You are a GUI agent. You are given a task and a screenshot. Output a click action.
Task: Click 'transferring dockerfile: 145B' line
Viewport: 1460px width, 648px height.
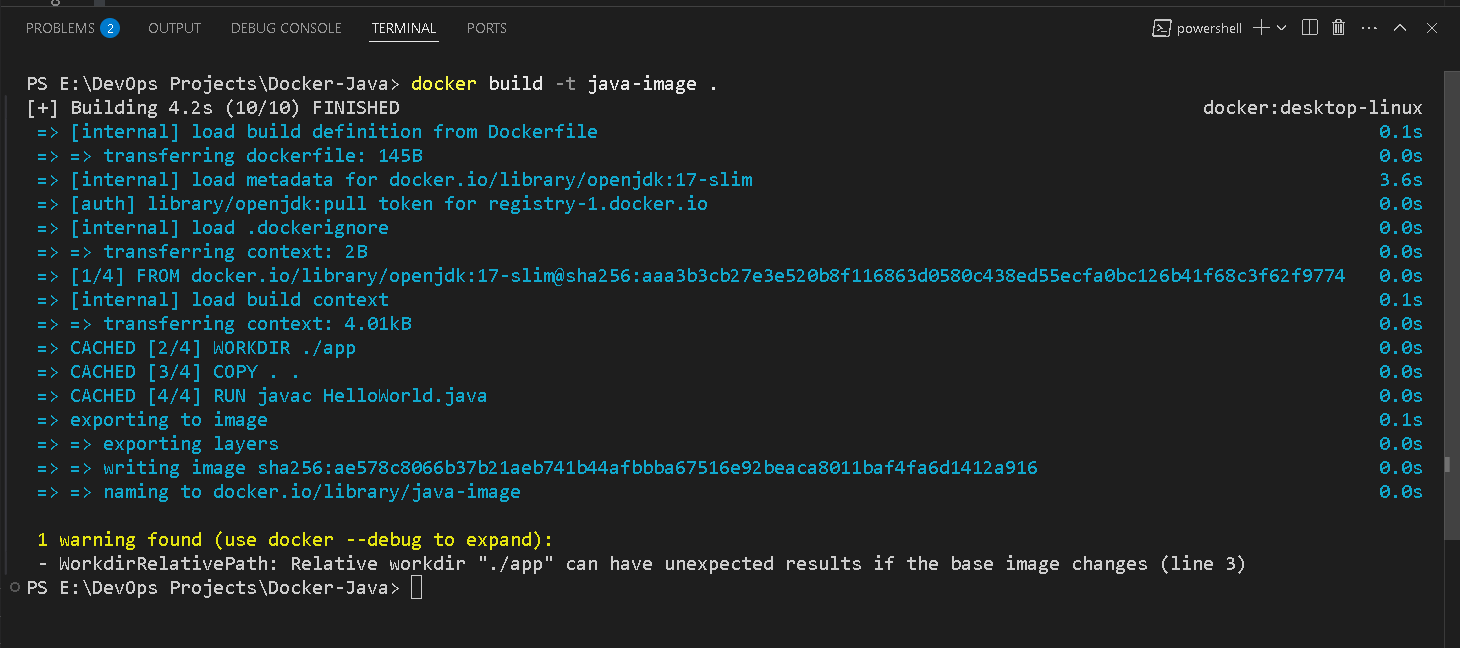pos(230,156)
